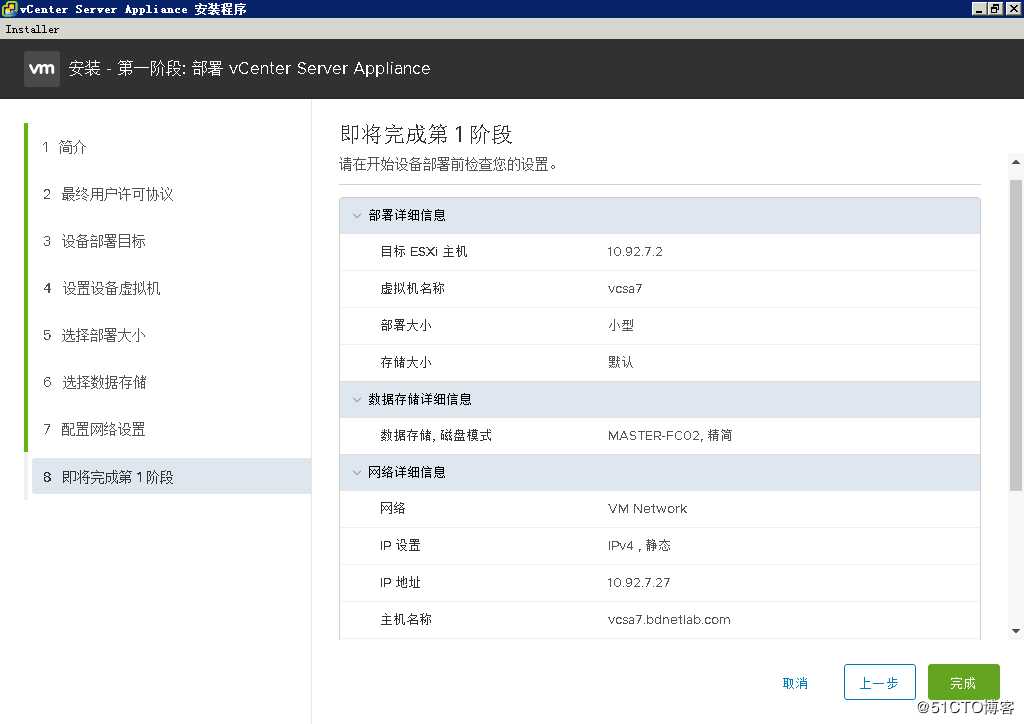Collapse the 数据存储详细信息 section

click(357, 400)
